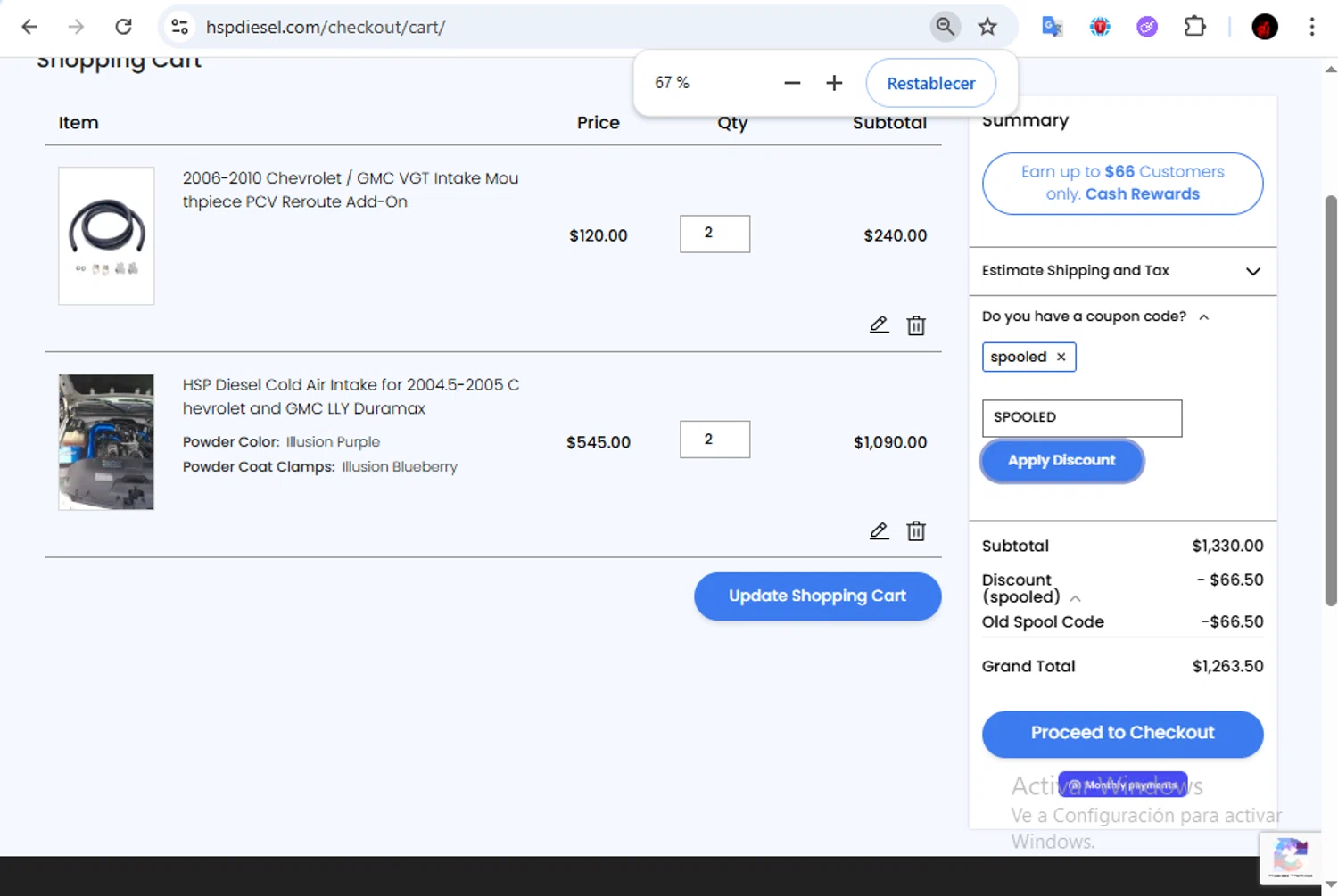1338x896 pixels.
Task: Open the Cold Air Intake product thumbnail
Action: (x=106, y=442)
